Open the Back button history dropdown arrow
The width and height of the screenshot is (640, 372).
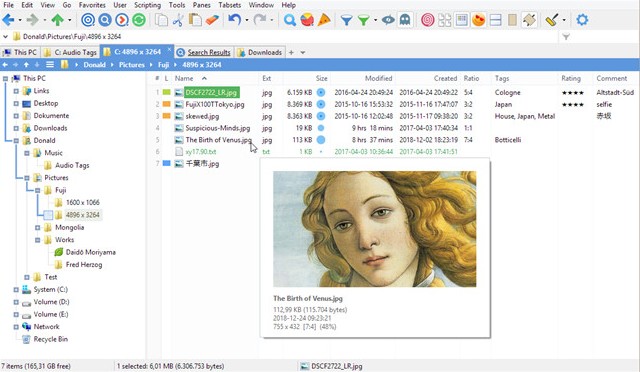20,20
